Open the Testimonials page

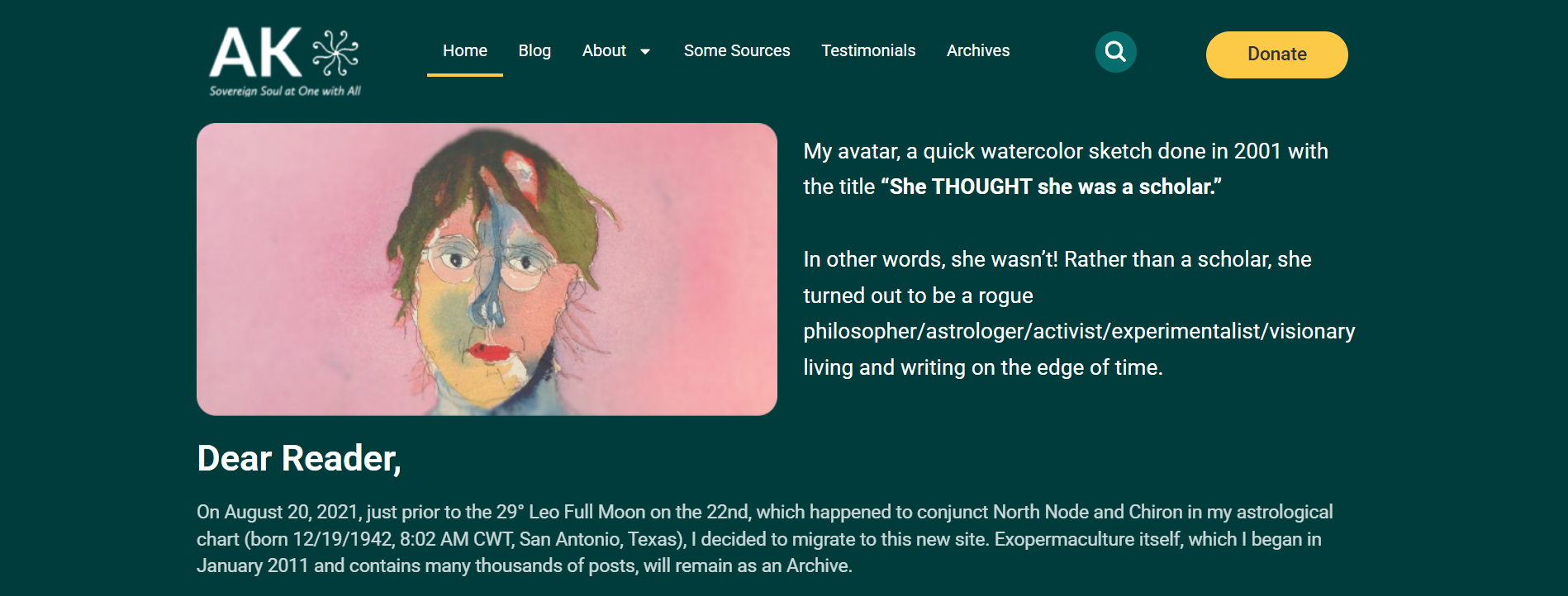[x=868, y=51]
